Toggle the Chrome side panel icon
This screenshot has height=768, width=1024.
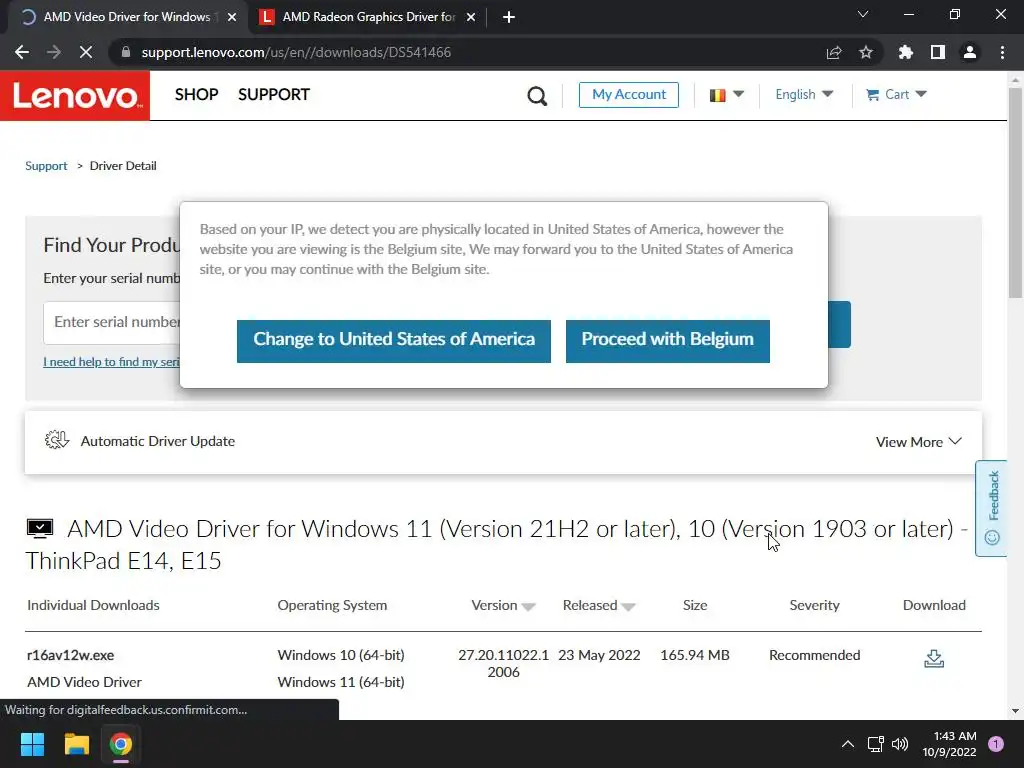tap(938, 52)
